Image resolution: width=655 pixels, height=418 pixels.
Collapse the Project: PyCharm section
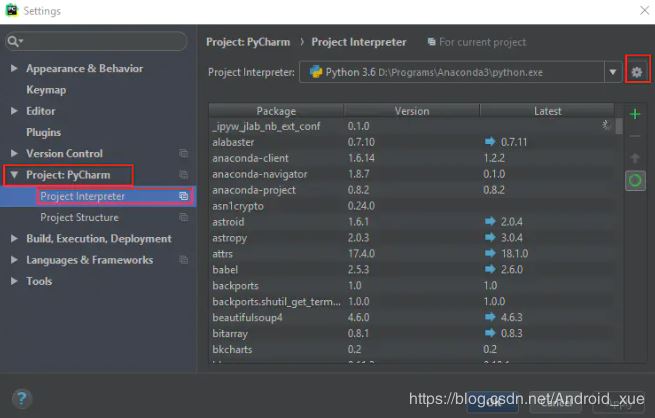tap(14, 175)
